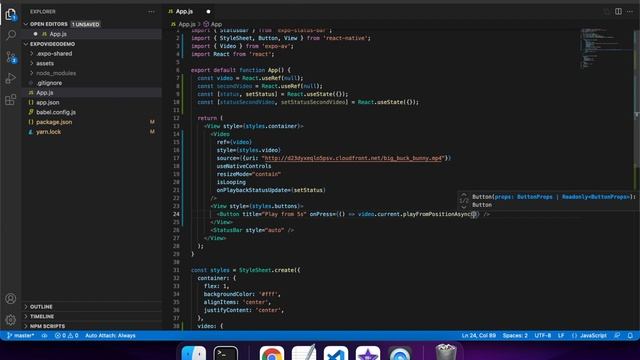Toggle Auto Attach: Always status item
Image resolution: width=640 pixels, height=360 pixels.
point(110,336)
